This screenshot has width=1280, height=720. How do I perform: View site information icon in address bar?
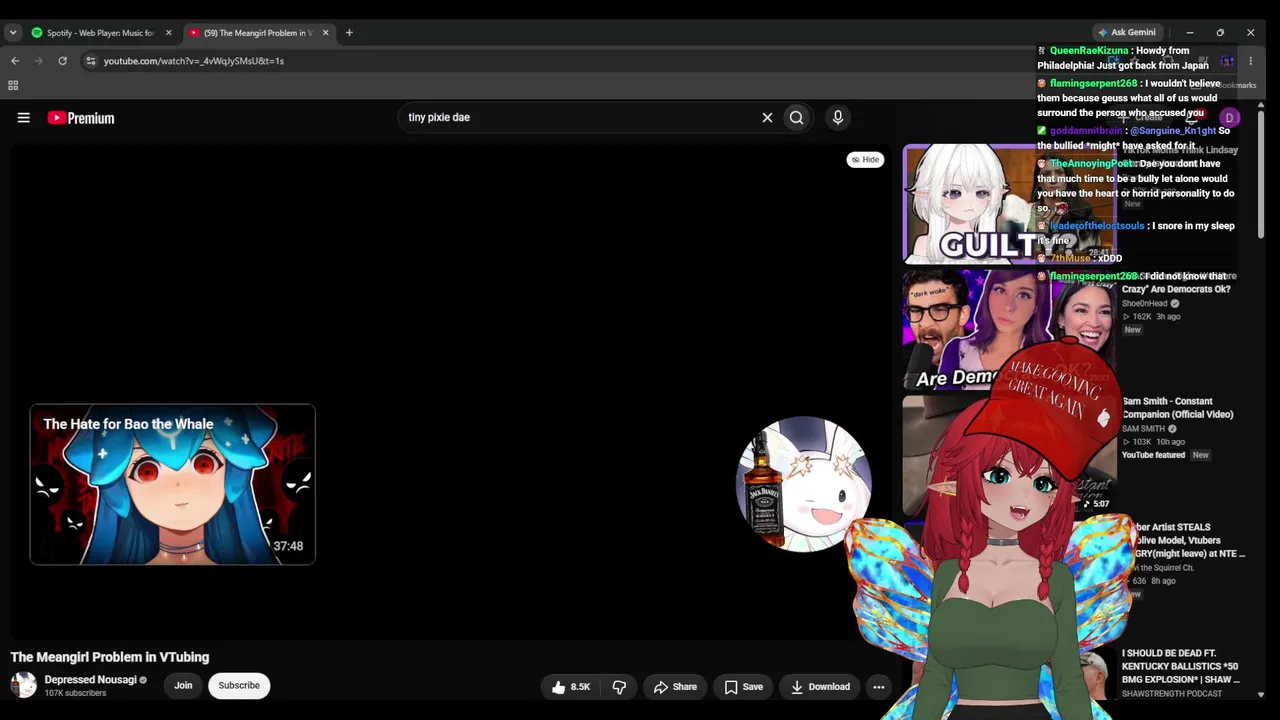coord(90,61)
